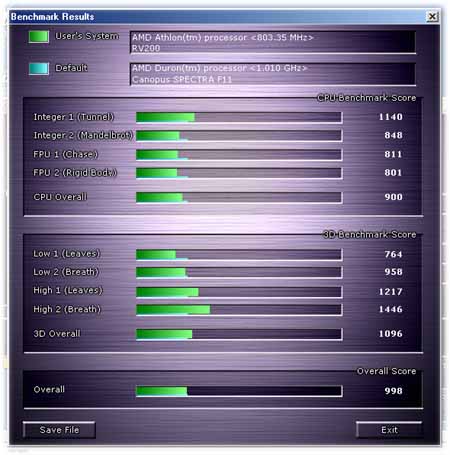Click the FPU 2 (Rigid Body) bar
This screenshot has width=450, height=455.
(x=239, y=173)
